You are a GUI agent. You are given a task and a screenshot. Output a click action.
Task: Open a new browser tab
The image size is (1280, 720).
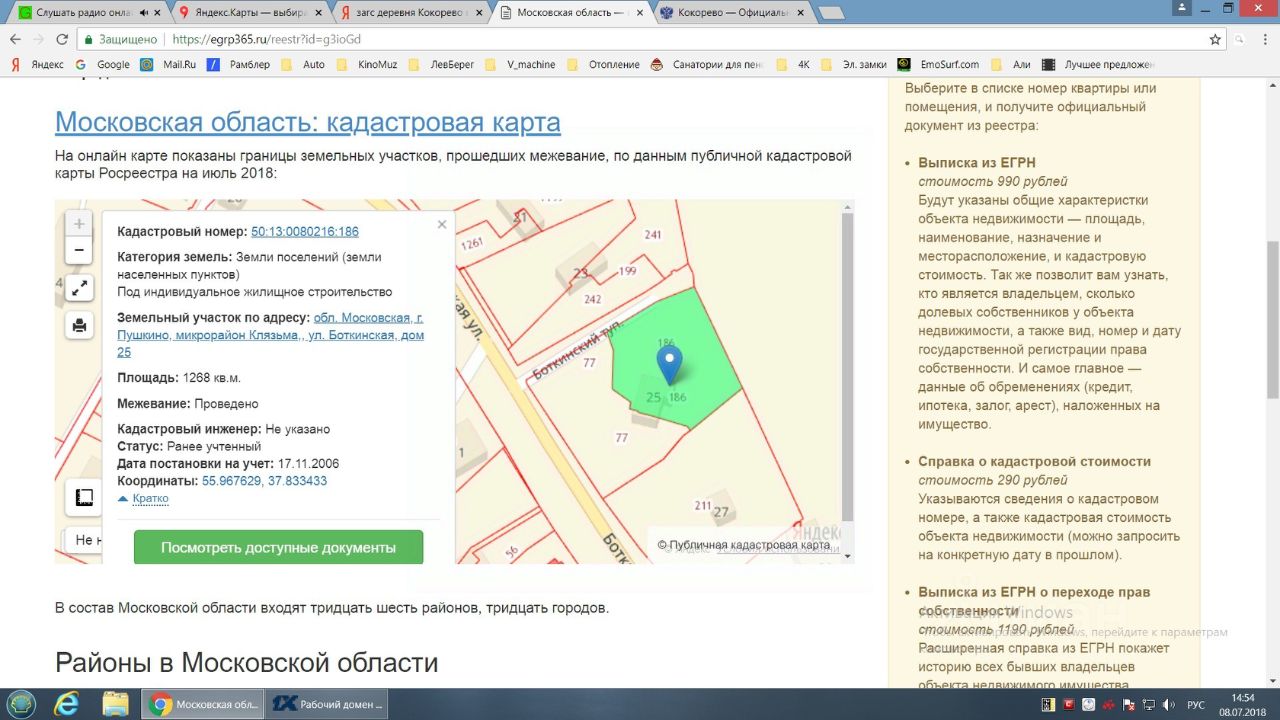pyautogui.click(x=830, y=12)
